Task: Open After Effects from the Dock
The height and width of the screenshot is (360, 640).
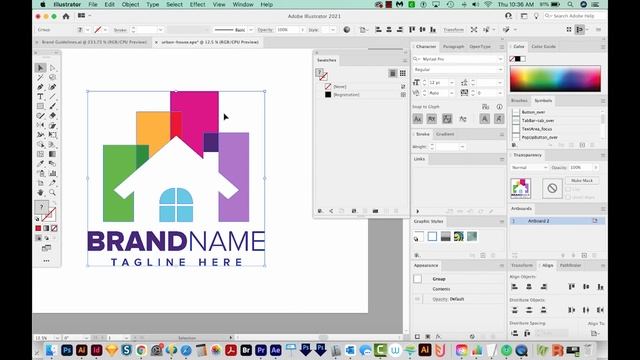Action: point(276,350)
